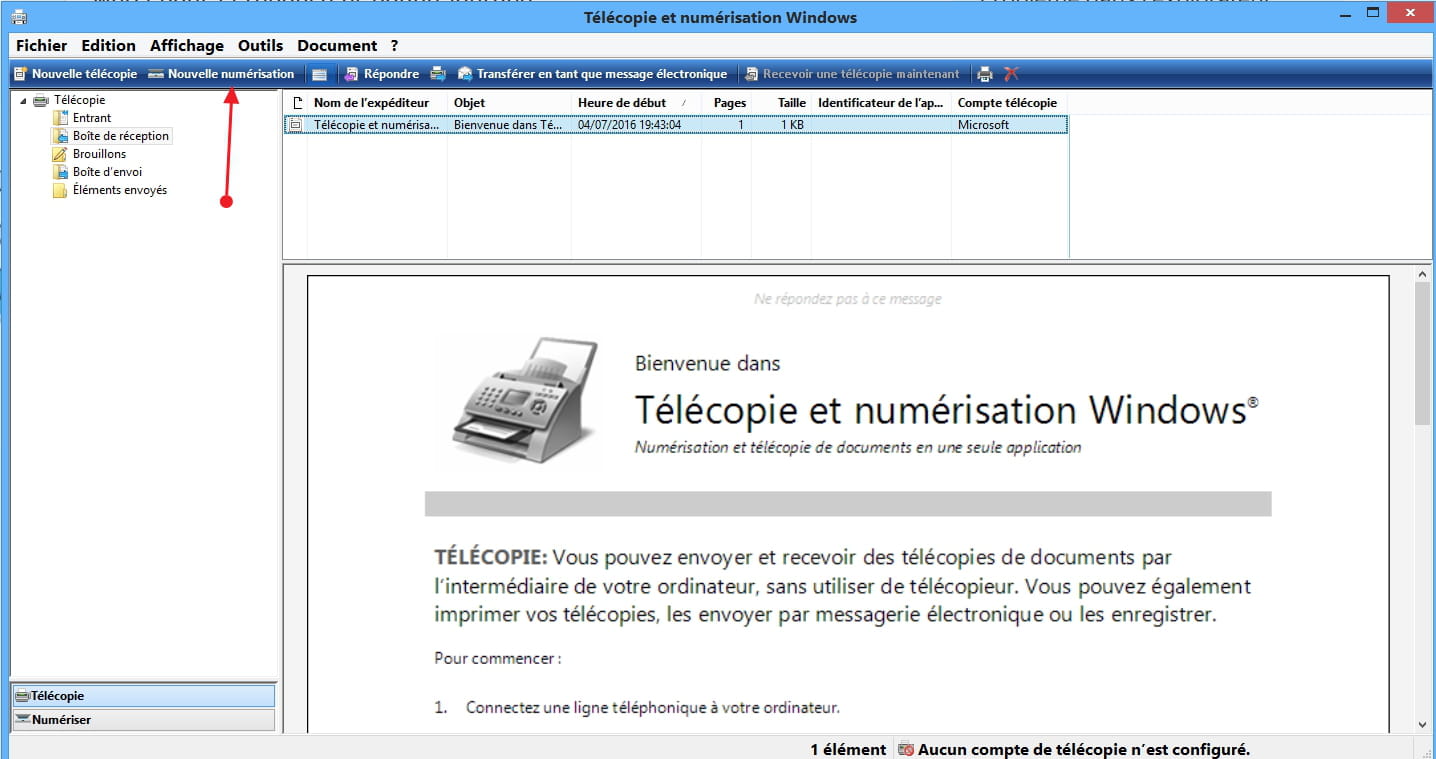Open the Brouillons folder
The height and width of the screenshot is (759, 1436).
99,154
